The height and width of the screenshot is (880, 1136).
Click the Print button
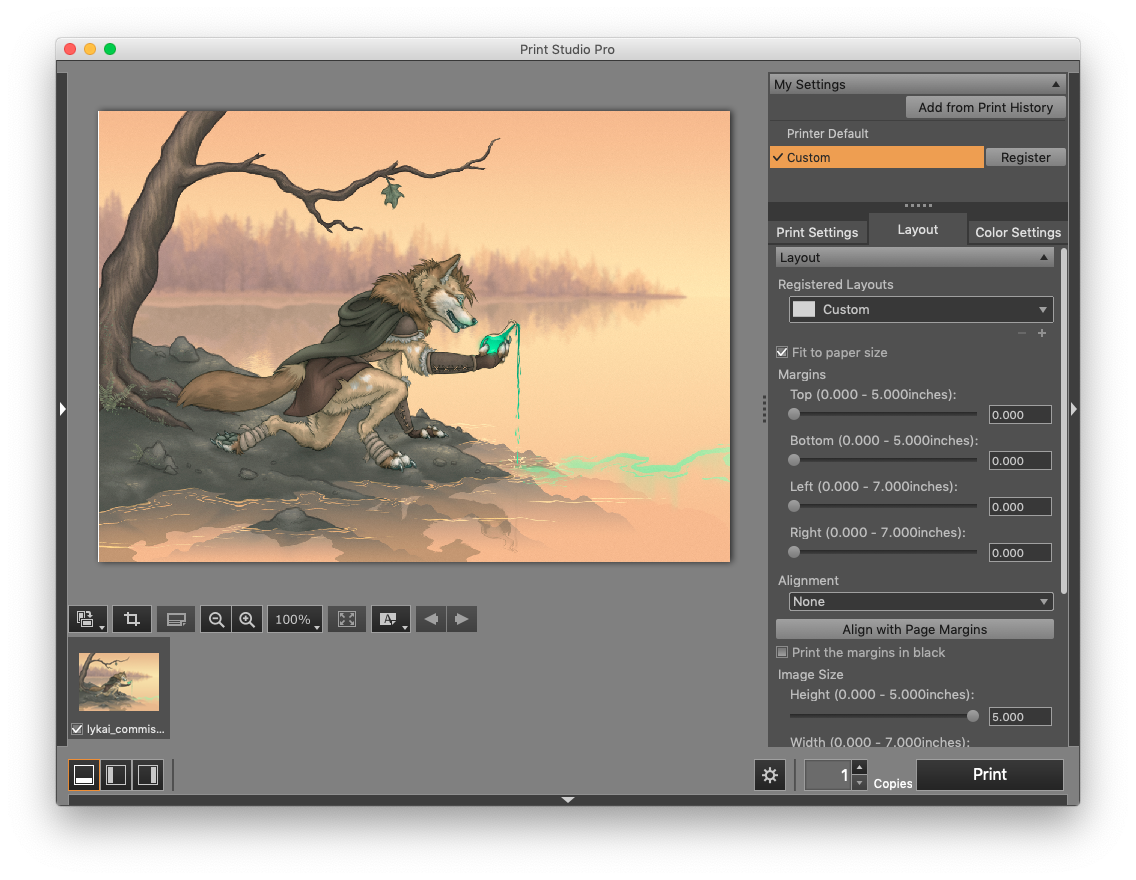[x=990, y=775]
